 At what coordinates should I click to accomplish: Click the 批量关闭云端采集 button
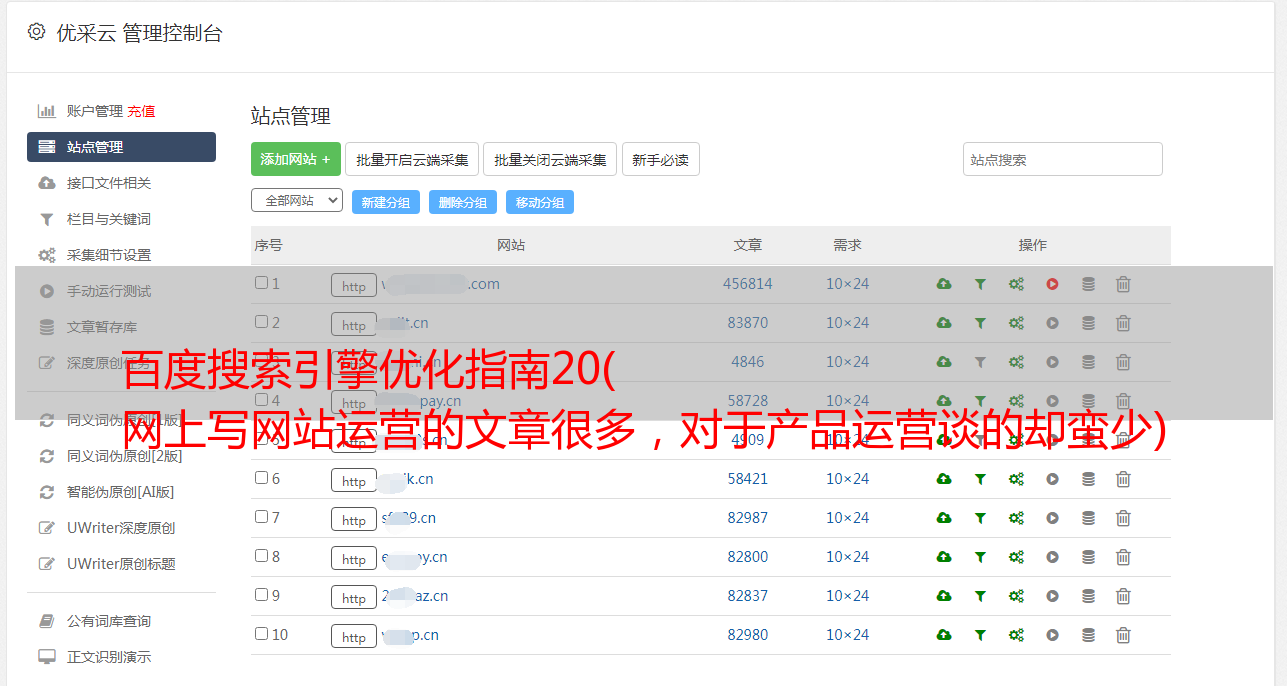[x=550, y=159]
